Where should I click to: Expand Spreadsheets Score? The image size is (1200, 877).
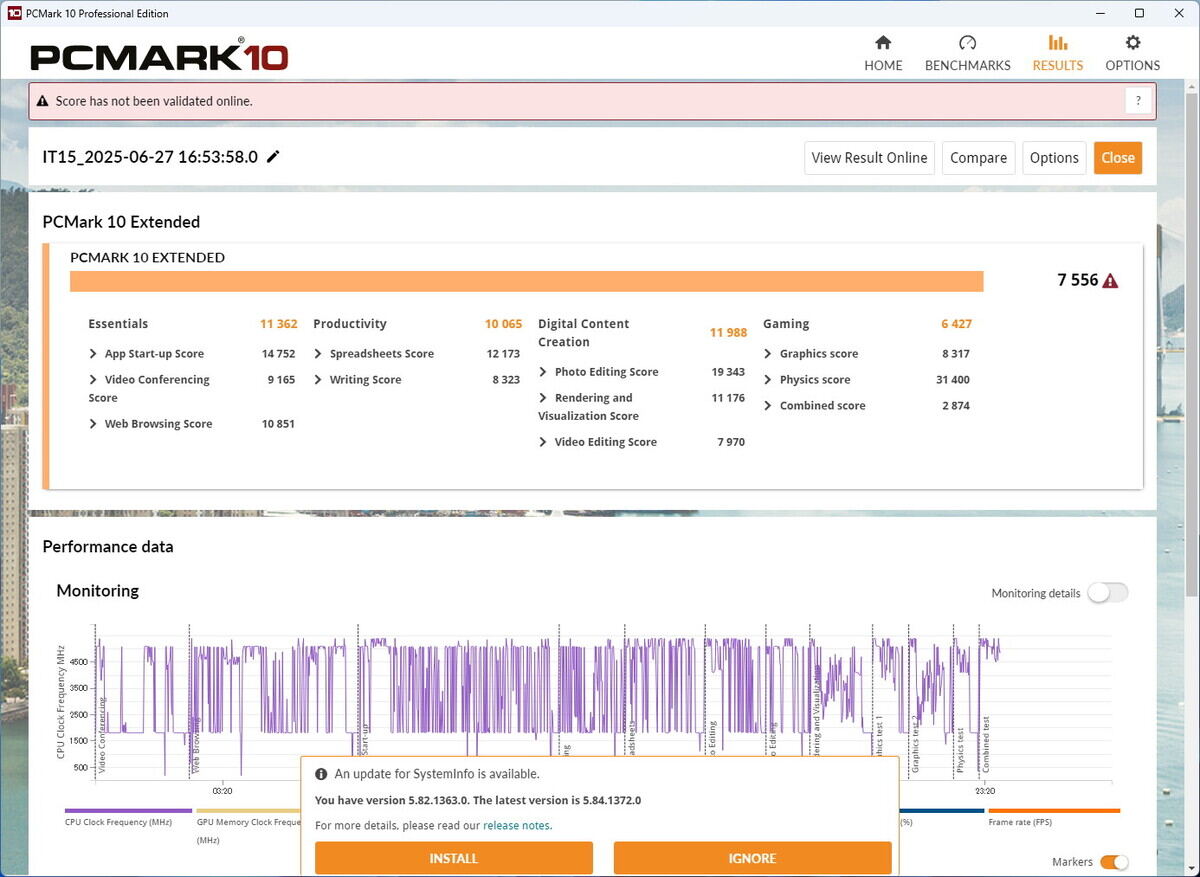coord(319,354)
